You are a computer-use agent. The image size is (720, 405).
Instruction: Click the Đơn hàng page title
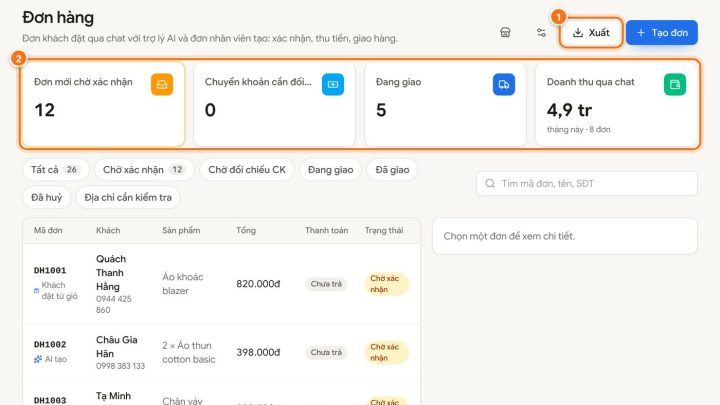coord(58,17)
